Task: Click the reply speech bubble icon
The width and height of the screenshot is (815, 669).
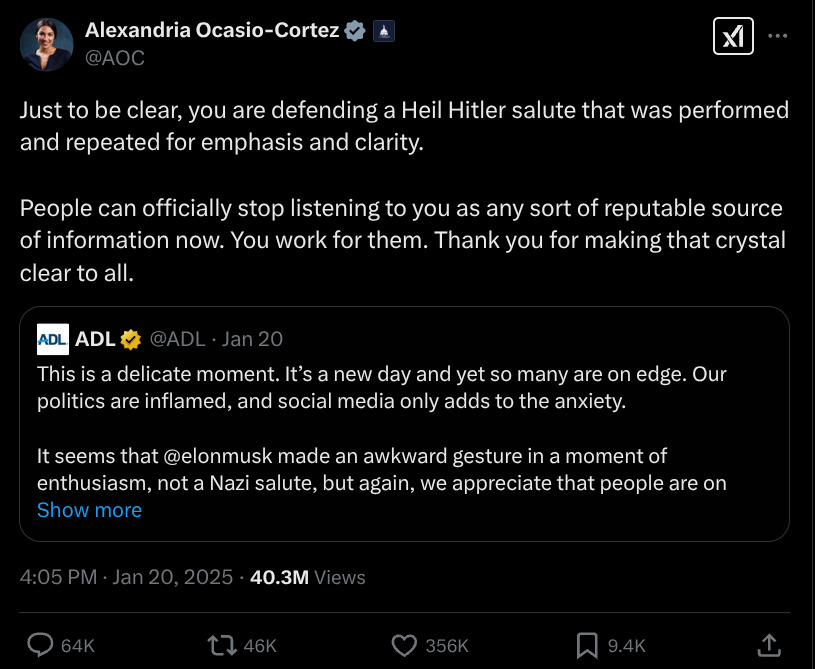Action: (x=40, y=644)
